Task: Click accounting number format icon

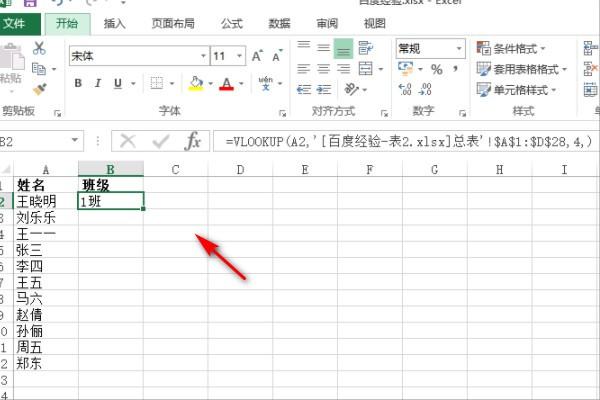Action: [406, 69]
